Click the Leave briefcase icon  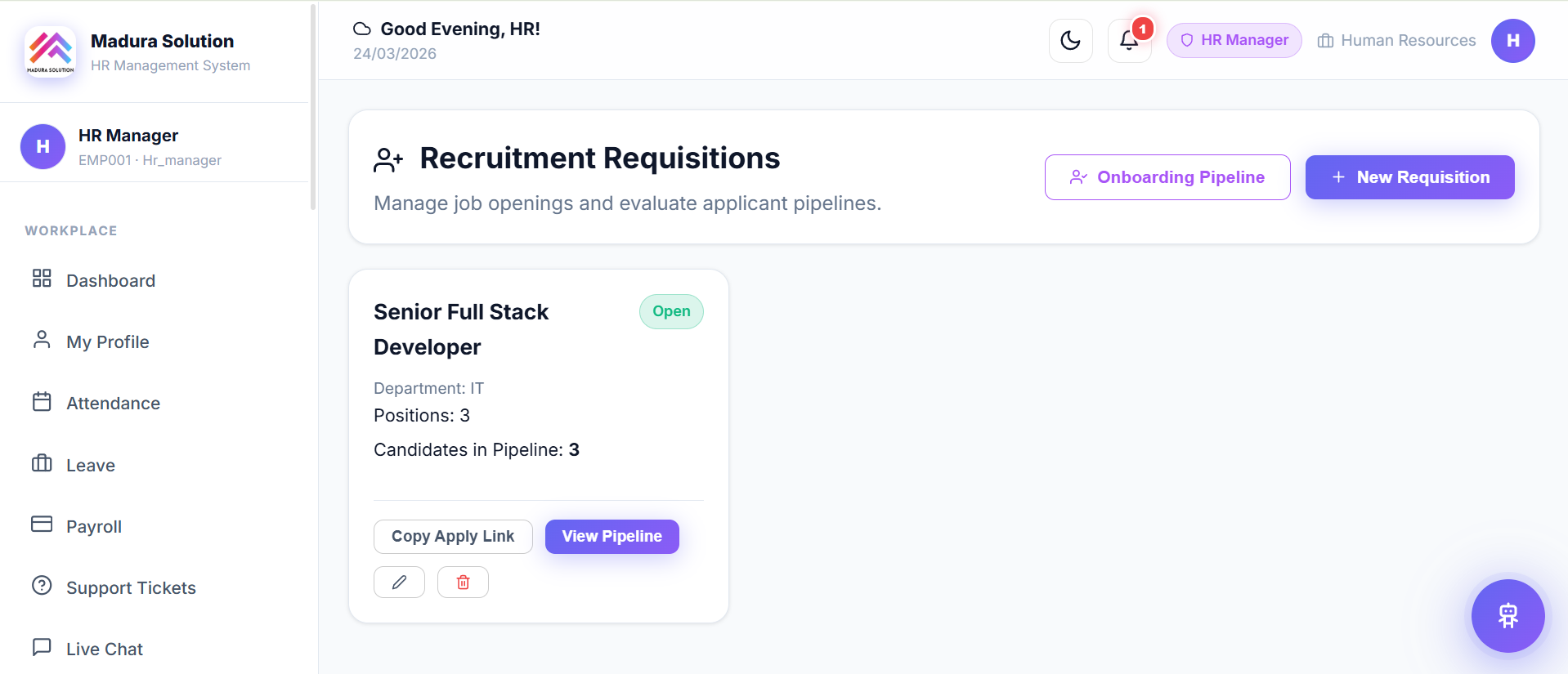pos(42,464)
